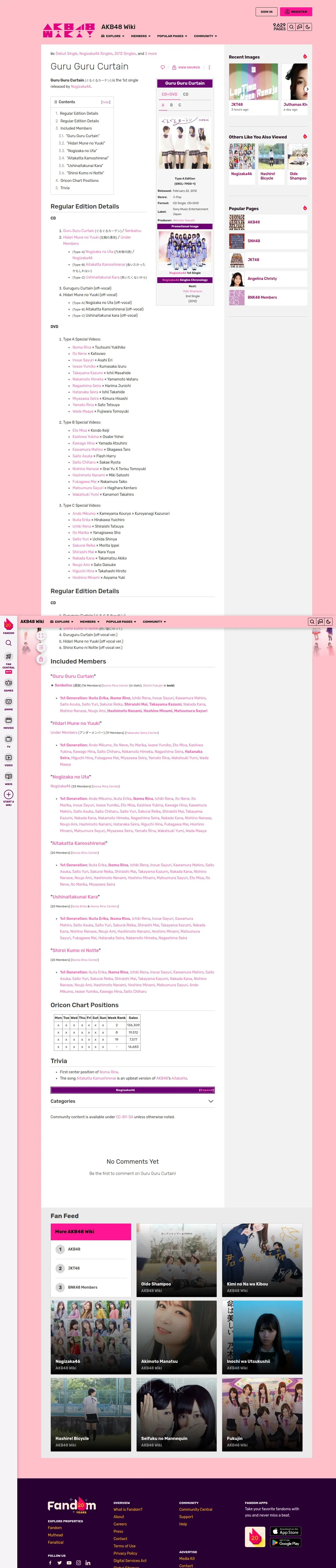Open the COMMUNITY dropdown in the sticky navigation bar
The image size is (336, 1568).
click(154, 621)
